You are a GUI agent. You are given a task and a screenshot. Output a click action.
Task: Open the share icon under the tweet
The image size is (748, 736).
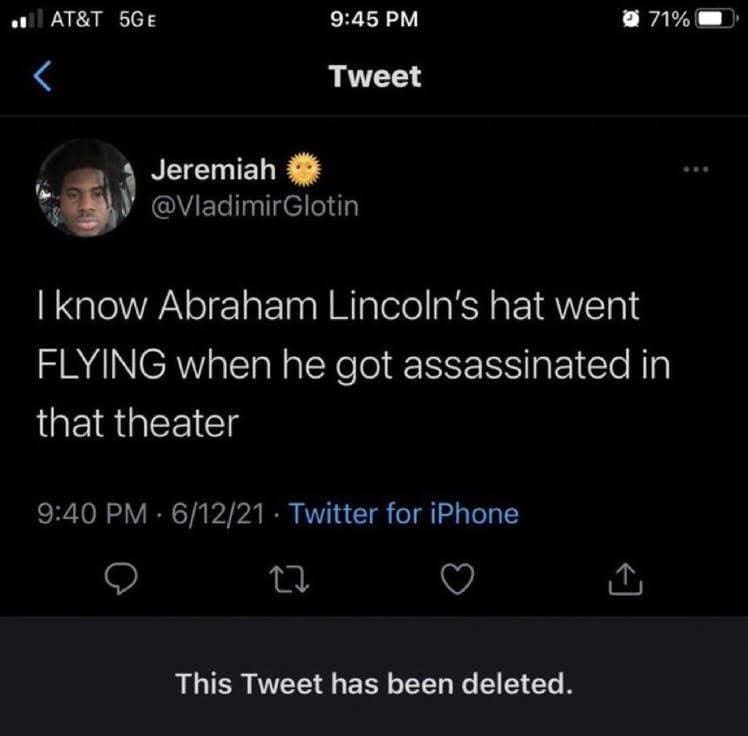pos(623,578)
